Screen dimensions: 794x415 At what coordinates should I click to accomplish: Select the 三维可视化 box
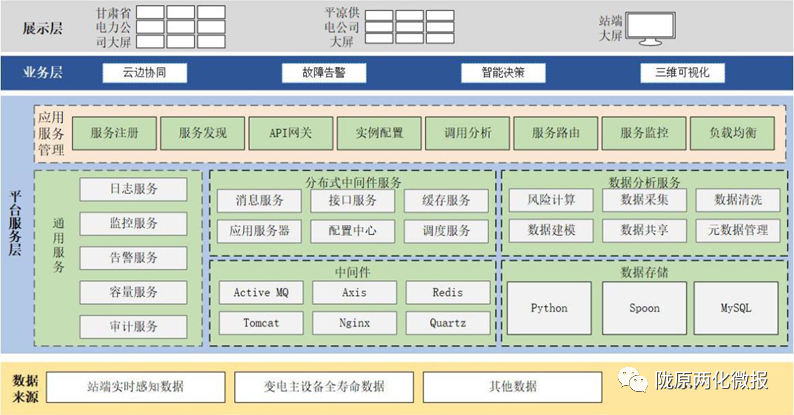click(x=683, y=73)
